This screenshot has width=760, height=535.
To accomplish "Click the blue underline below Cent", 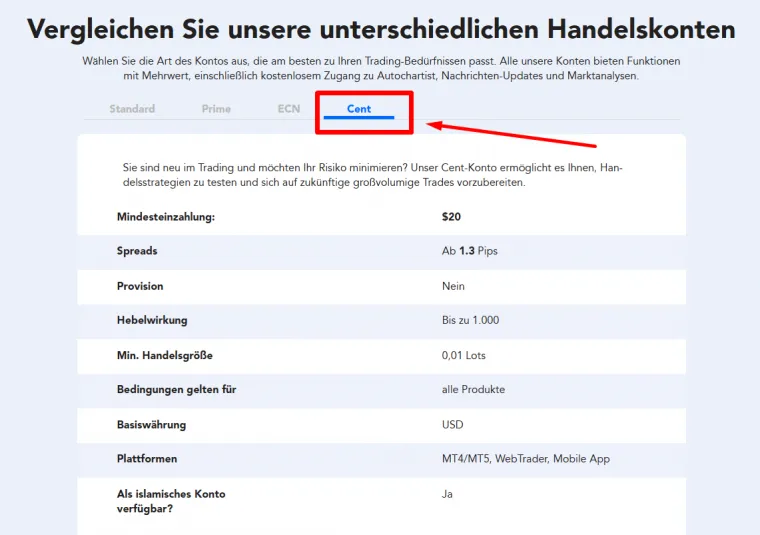I will click(359, 119).
